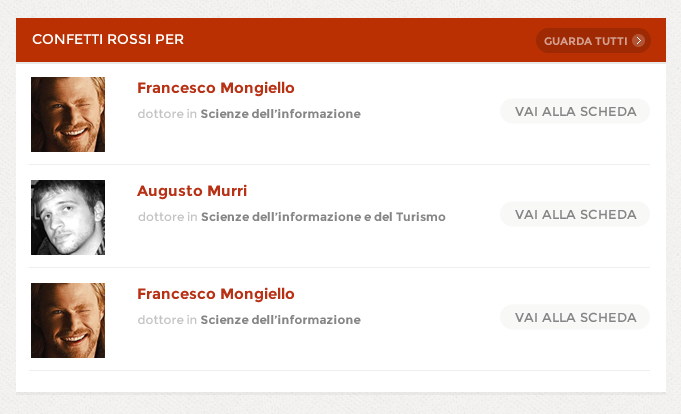Image resolution: width=681 pixels, height=414 pixels.
Task: Open the Augusto Murri name link
Action: [x=192, y=191]
